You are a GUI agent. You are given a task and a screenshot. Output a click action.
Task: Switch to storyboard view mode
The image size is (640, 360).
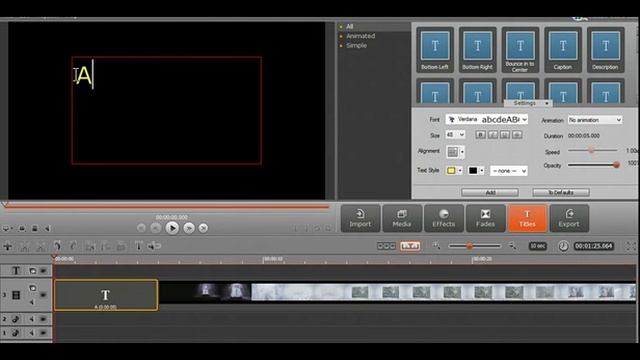386,246
